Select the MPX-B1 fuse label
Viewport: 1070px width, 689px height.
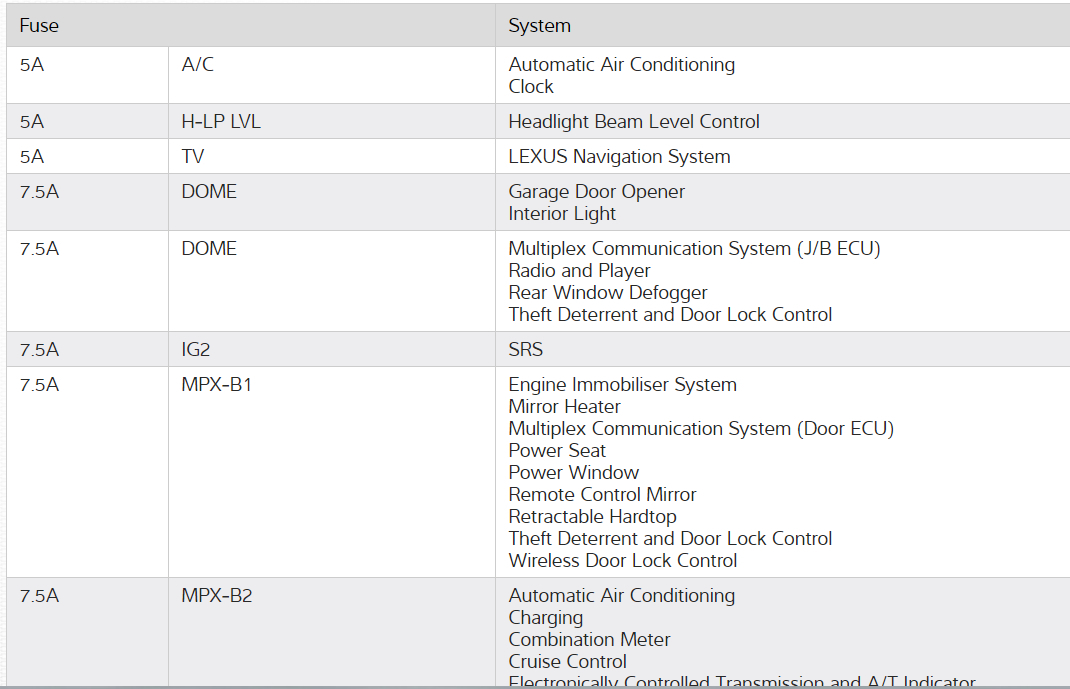[217, 385]
